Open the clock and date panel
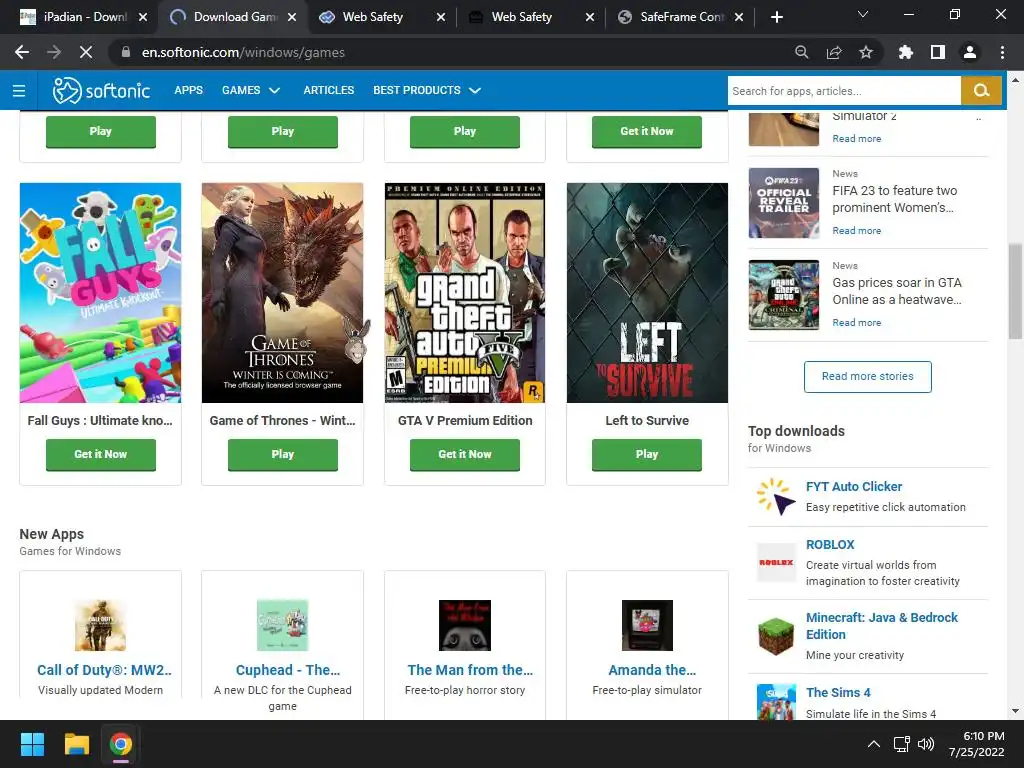Image resolution: width=1024 pixels, height=768 pixels. (x=977, y=744)
